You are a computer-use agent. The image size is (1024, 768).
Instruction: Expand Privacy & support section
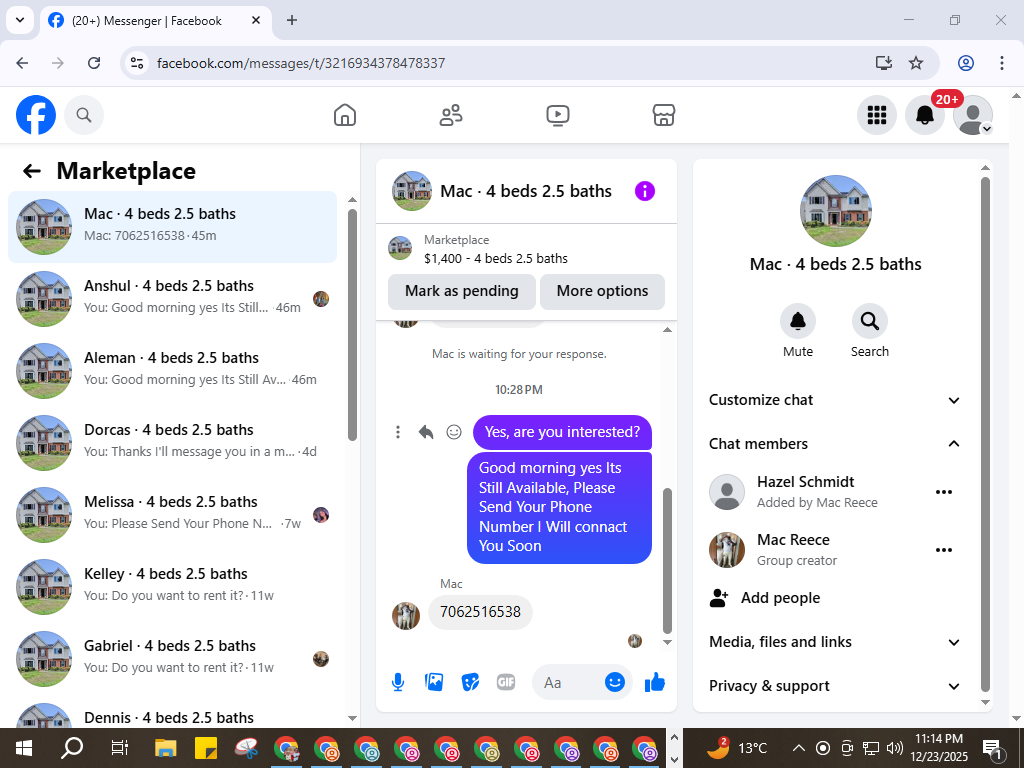point(835,686)
